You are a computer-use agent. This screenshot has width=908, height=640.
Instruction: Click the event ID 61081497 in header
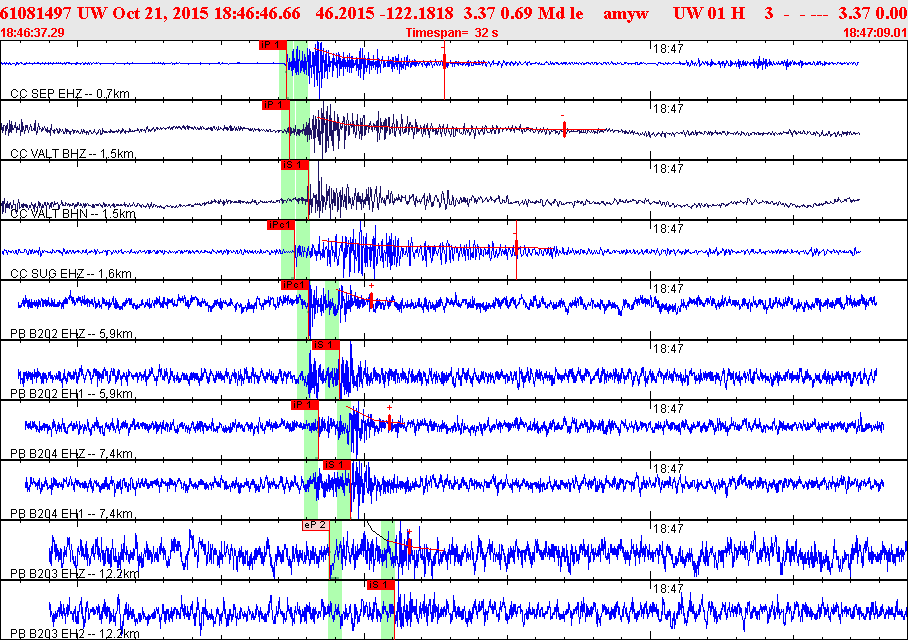pyautogui.click(x=36, y=13)
